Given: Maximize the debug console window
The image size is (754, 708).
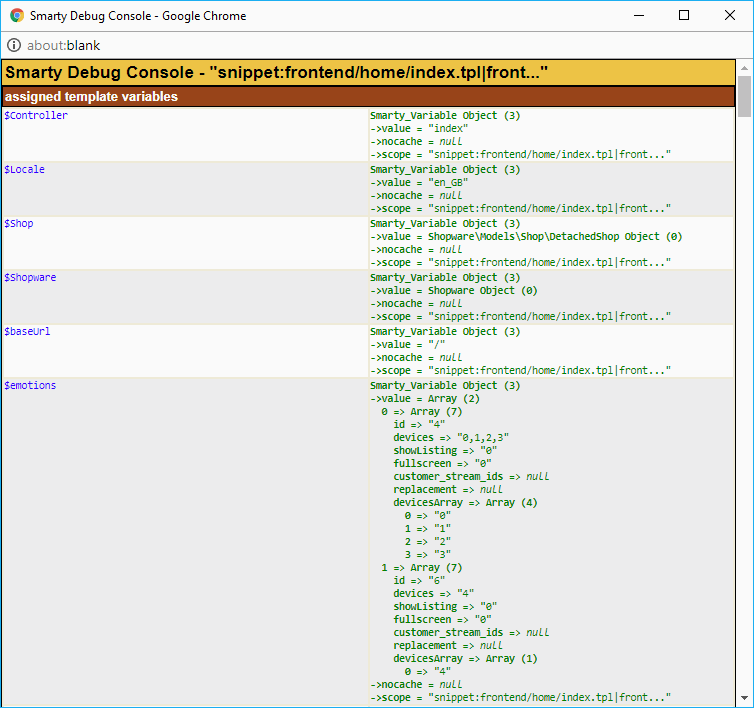Looking at the screenshot, I should (x=684, y=16).
